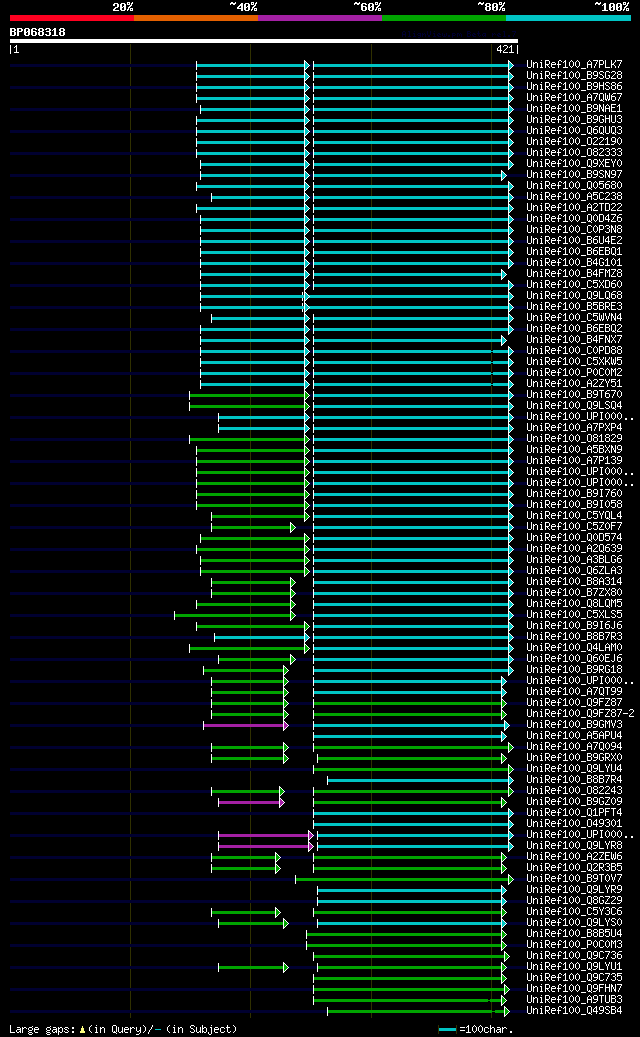Click the Large gaps legend text
This screenshot has height=1037, width=640.
[x=123, y=1029]
